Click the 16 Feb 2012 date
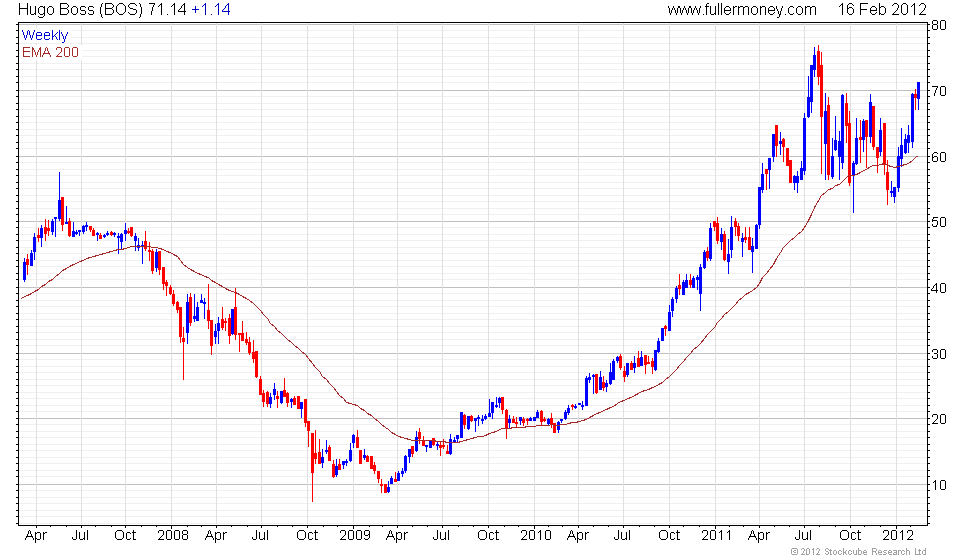The image size is (980, 560). tap(882, 9)
